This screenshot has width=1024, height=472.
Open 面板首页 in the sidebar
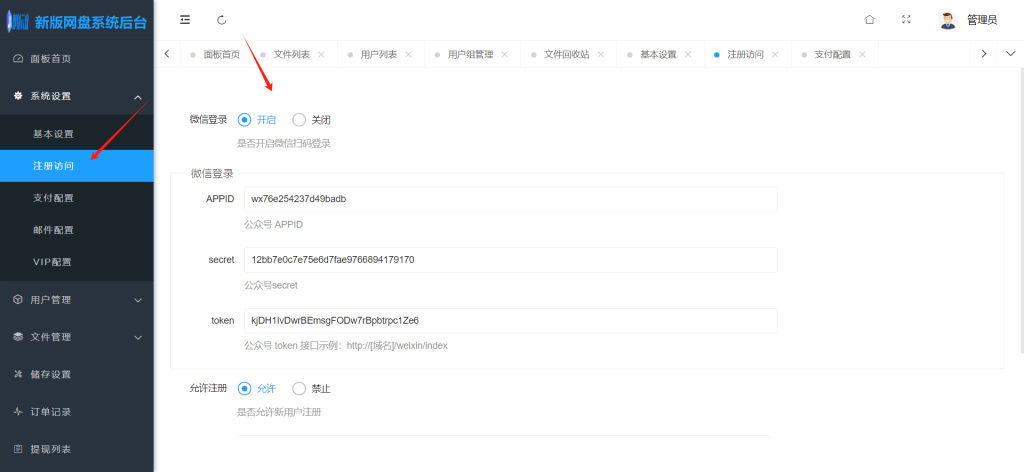point(76,59)
